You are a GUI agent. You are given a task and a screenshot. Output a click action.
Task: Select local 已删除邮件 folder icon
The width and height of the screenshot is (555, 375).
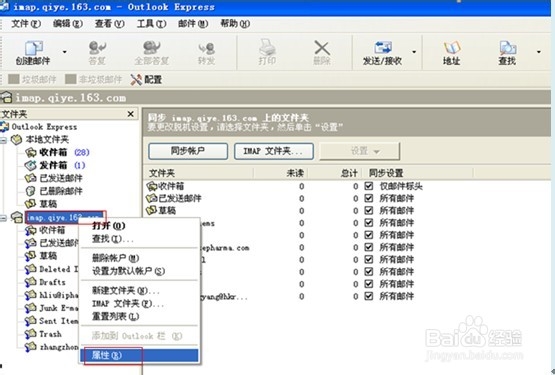pos(30,191)
